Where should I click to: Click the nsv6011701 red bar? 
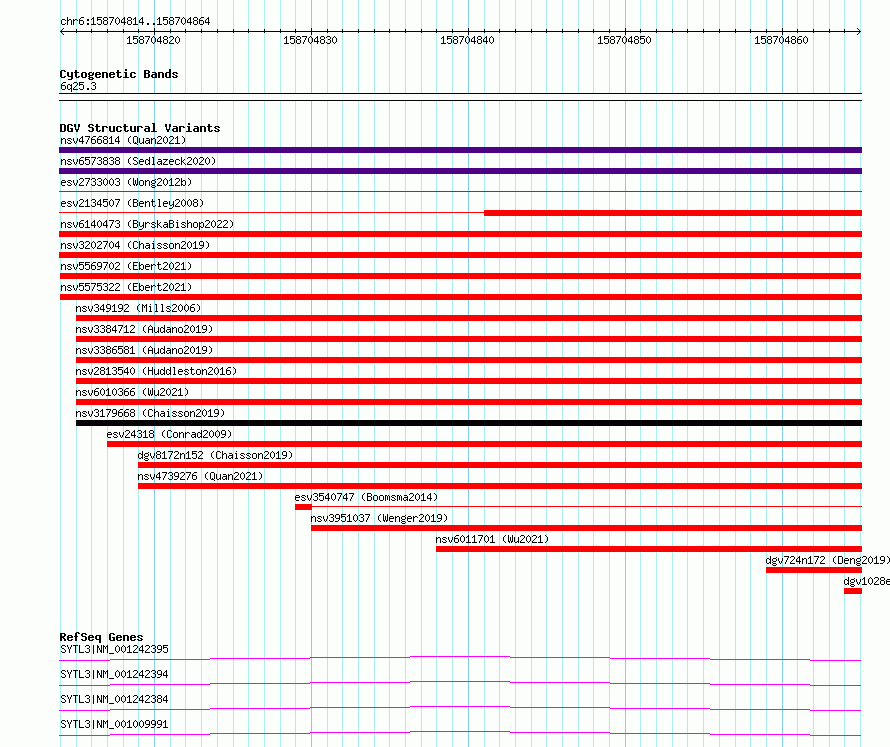649,549
